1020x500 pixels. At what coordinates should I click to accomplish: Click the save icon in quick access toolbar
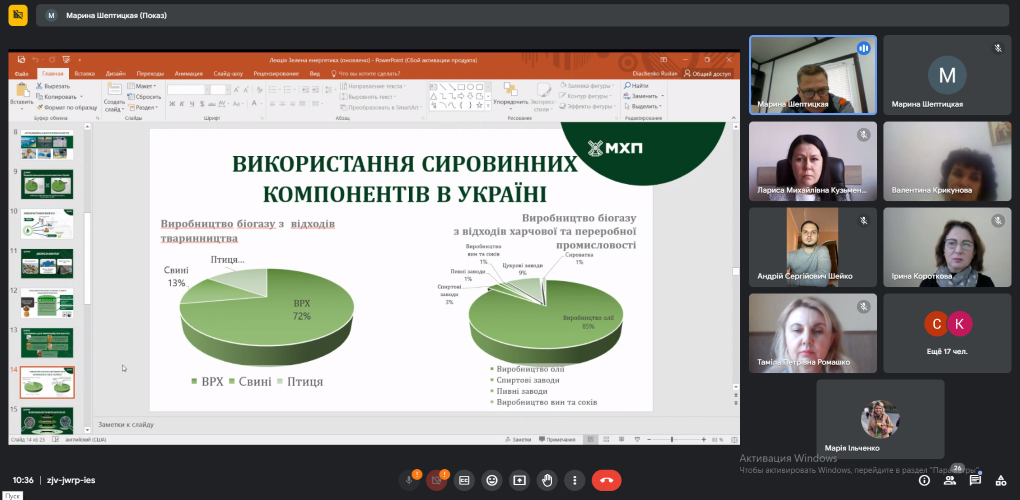[x=21, y=59]
